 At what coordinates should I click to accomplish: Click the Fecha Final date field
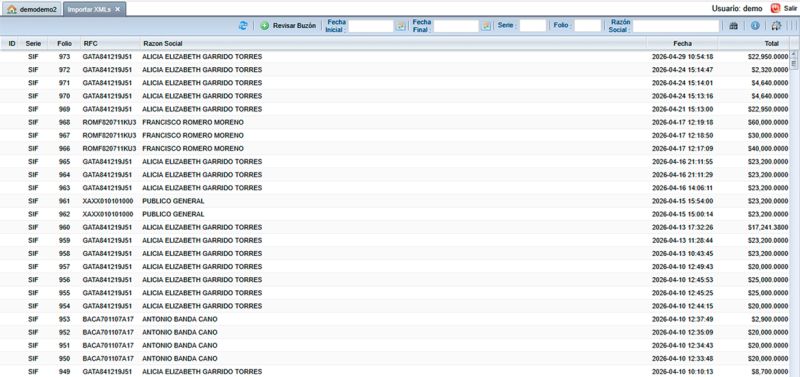pyautogui.click(x=456, y=26)
